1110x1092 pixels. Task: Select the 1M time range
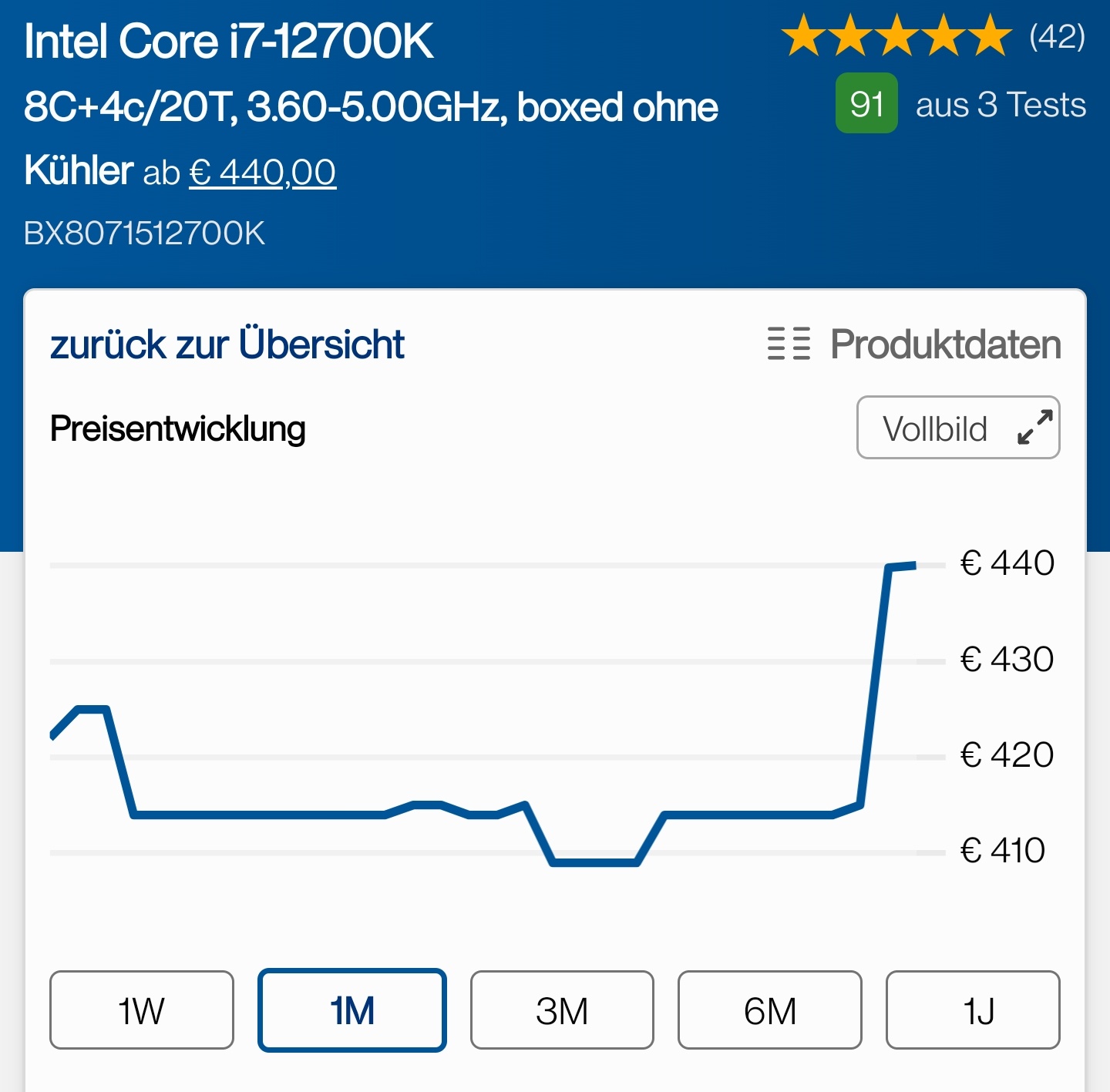(x=352, y=1010)
